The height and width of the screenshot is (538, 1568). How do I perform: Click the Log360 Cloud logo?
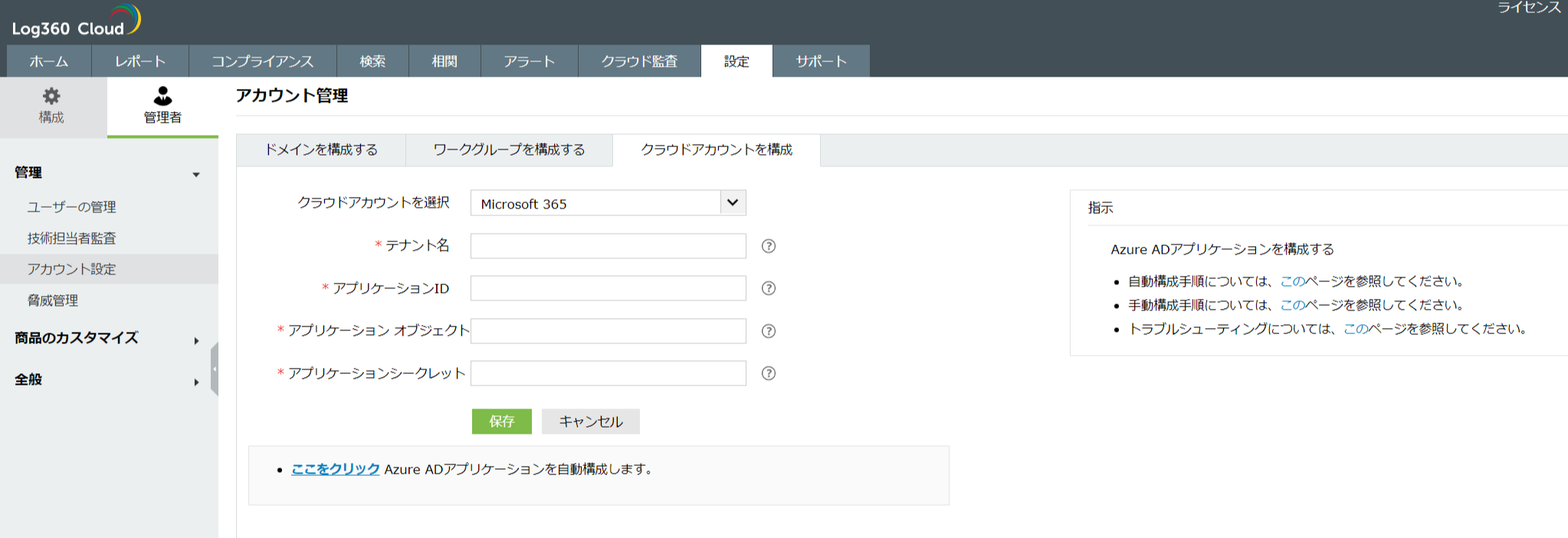pyautogui.click(x=76, y=21)
